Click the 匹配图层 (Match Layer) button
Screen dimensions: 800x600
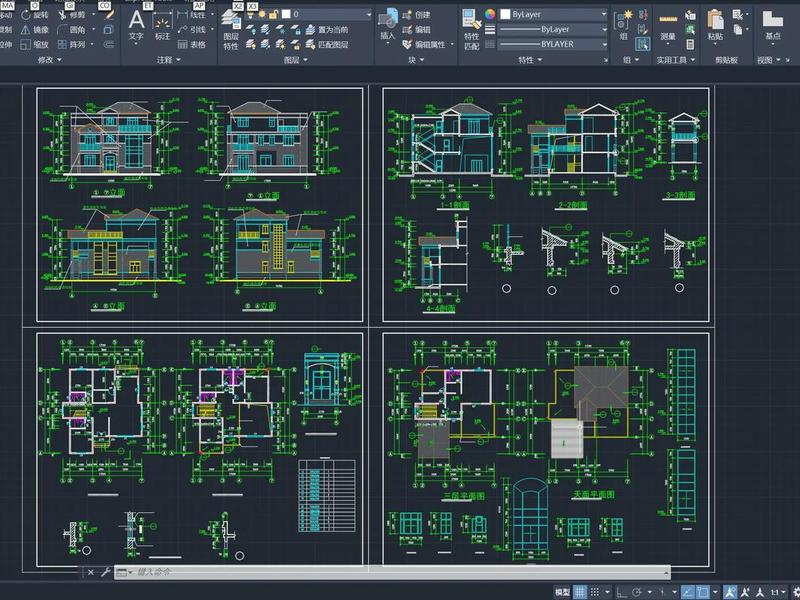tap(327, 44)
